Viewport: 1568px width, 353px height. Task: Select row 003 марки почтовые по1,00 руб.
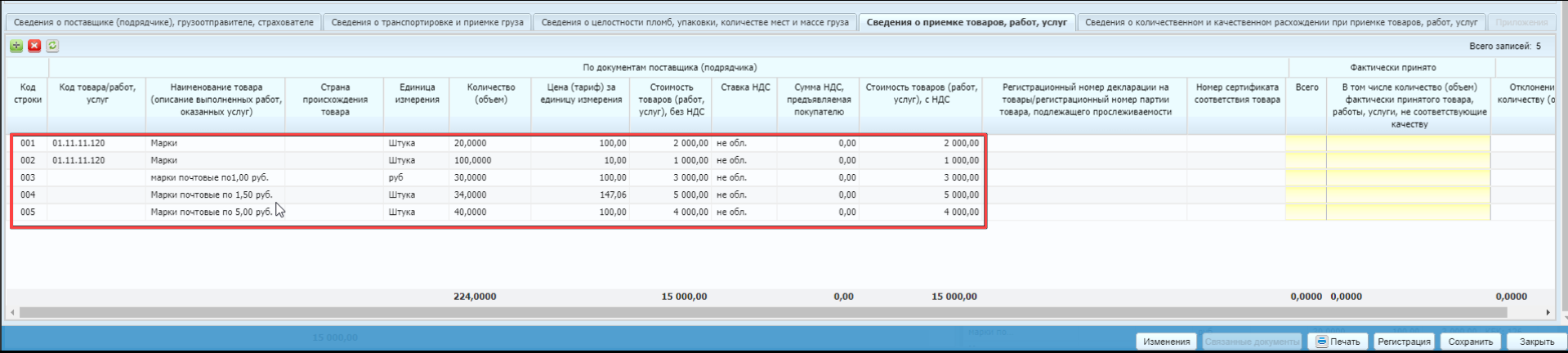coord(209,177)
